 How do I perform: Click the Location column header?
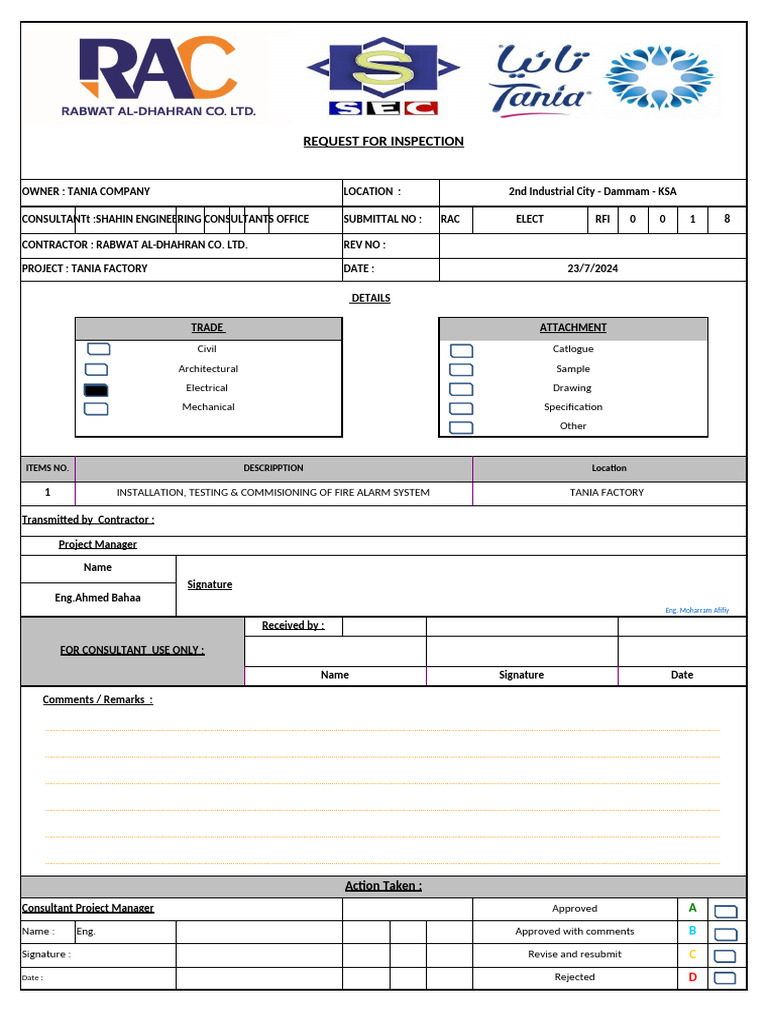click(609, 469)
